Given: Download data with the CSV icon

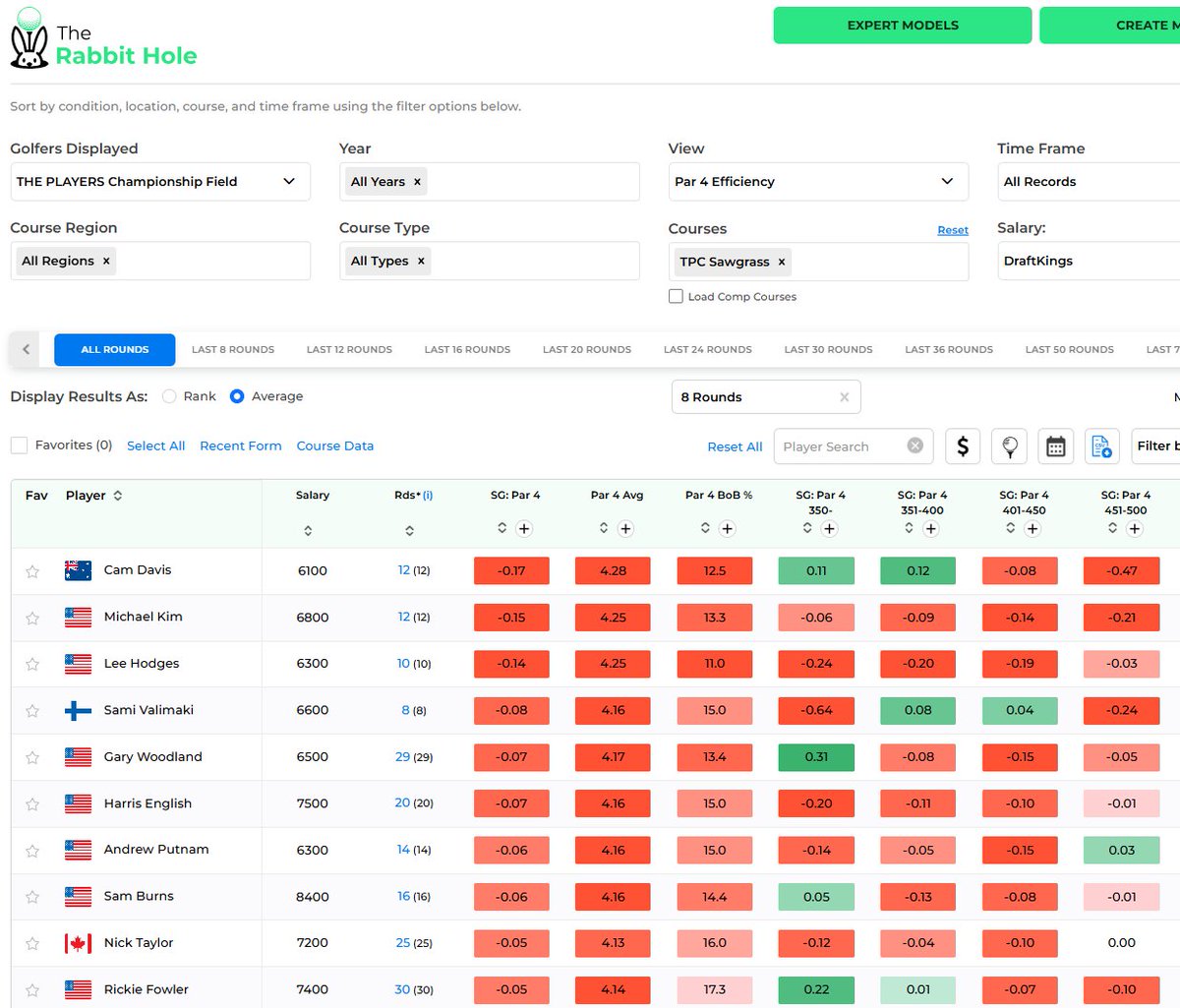Looking at the screenshot, I should [1101, 446].
